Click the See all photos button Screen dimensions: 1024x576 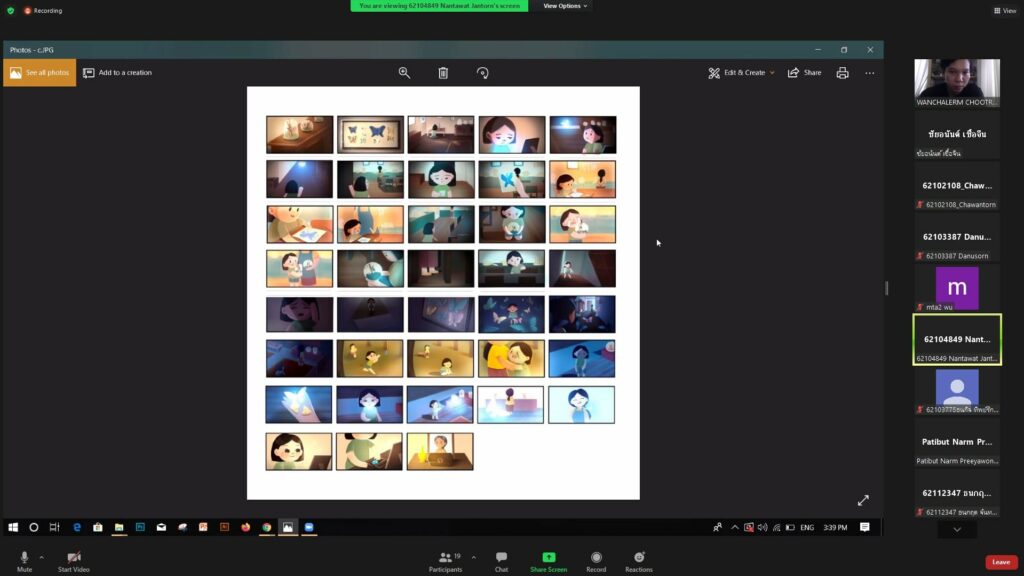[x=40, y=73]
